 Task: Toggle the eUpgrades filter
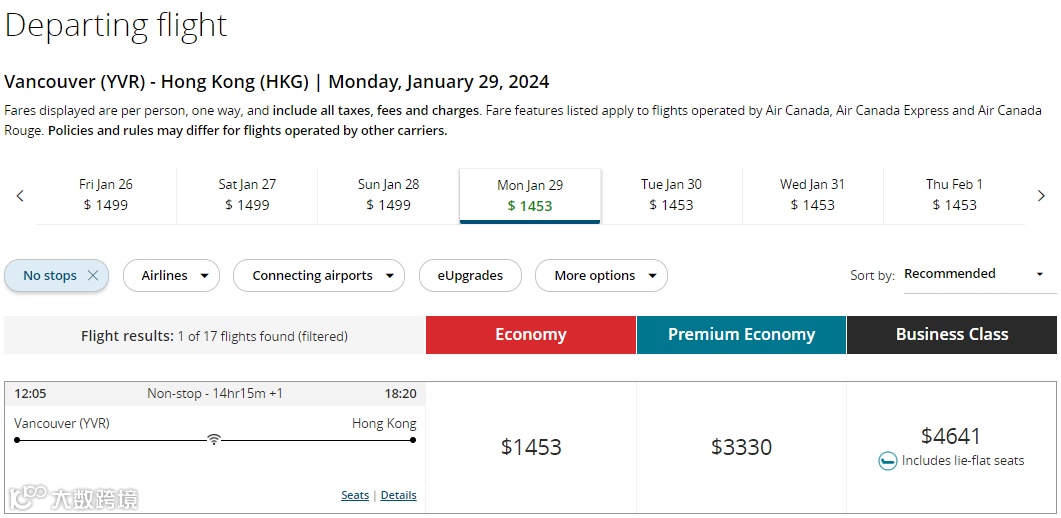click(x=471, y=276)
